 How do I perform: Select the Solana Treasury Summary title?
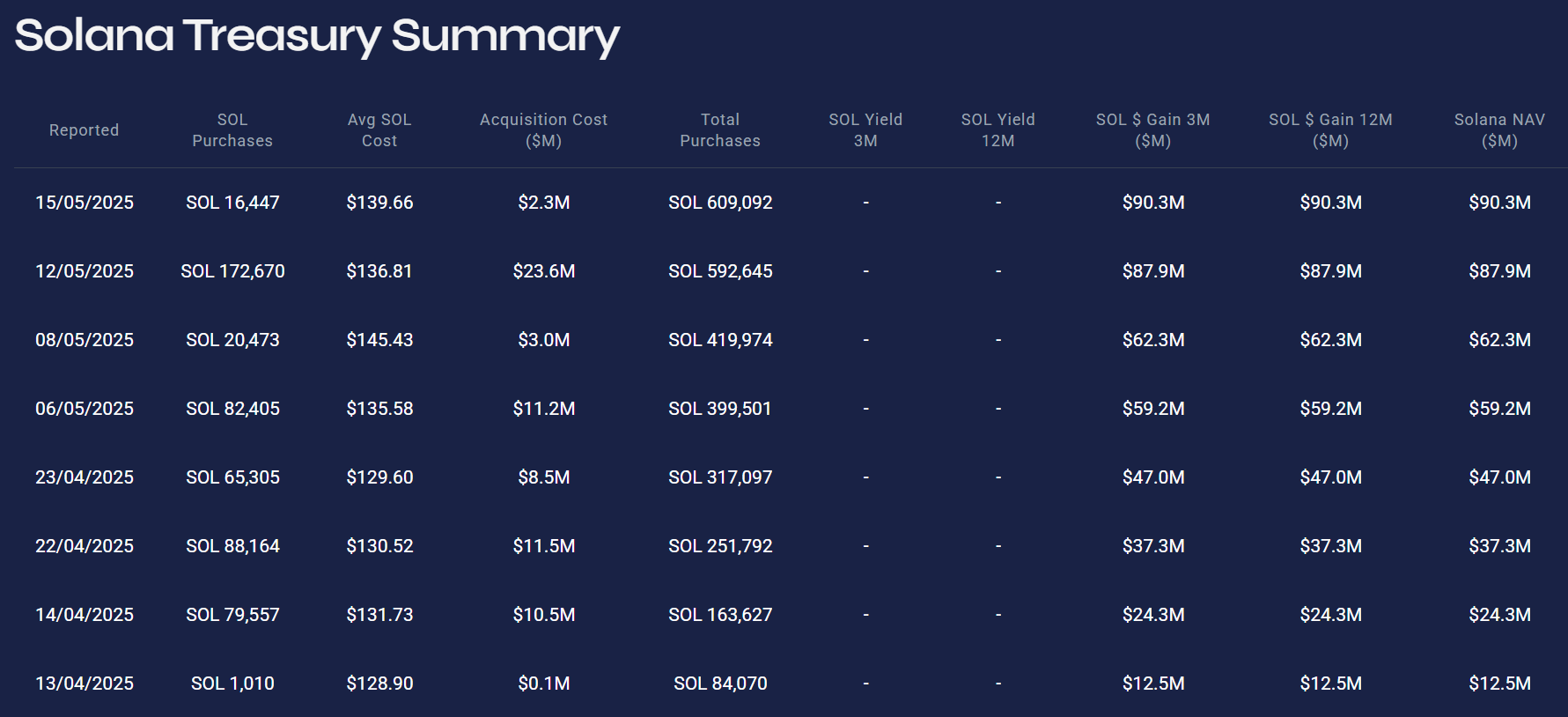pos(317,36)
